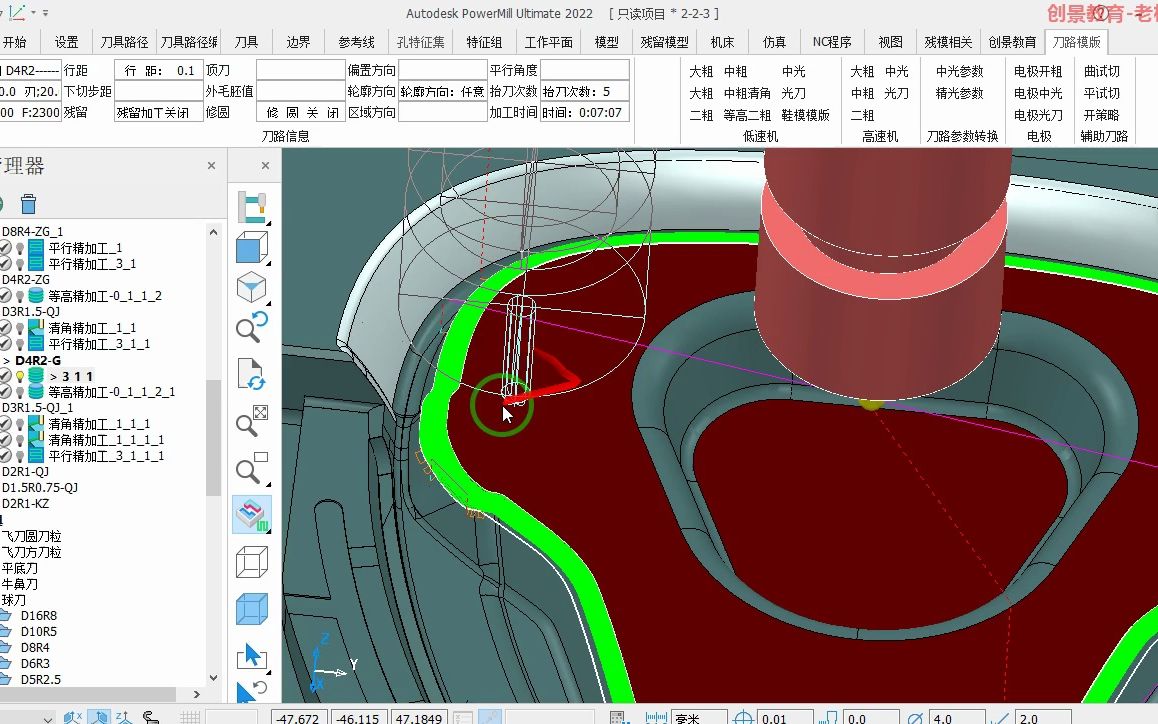Click the explorer scrollbar down arrow
1158x724 pixels.
pos(213,677)
